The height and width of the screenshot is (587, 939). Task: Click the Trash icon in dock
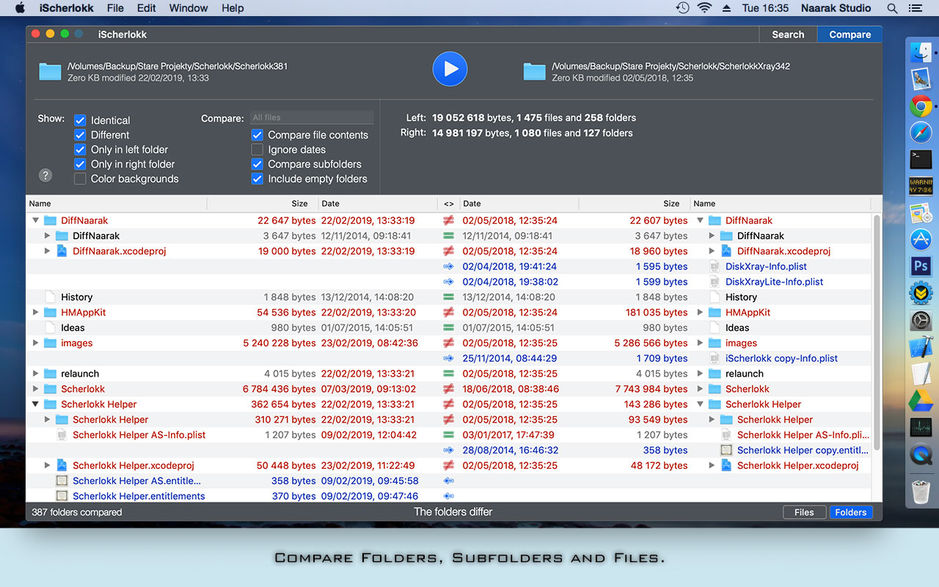(920, 489)
